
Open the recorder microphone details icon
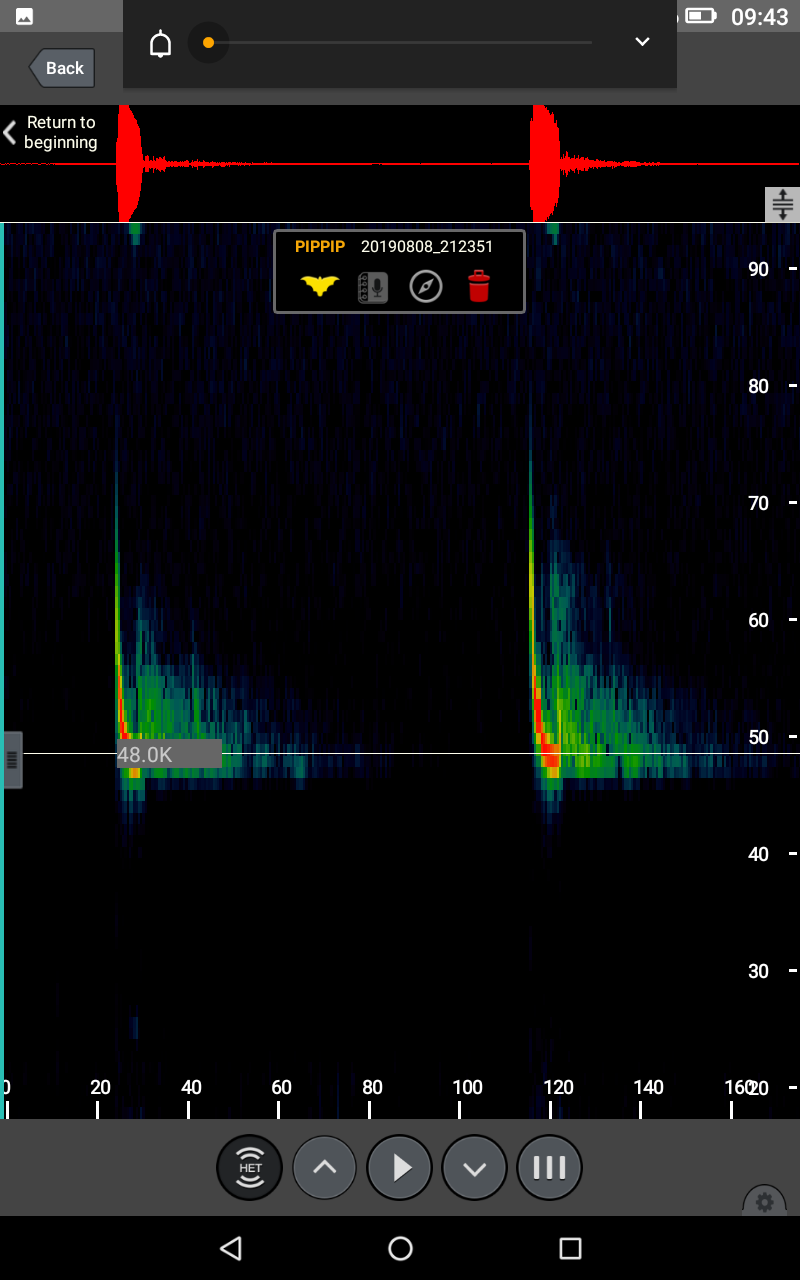point(373,287)
